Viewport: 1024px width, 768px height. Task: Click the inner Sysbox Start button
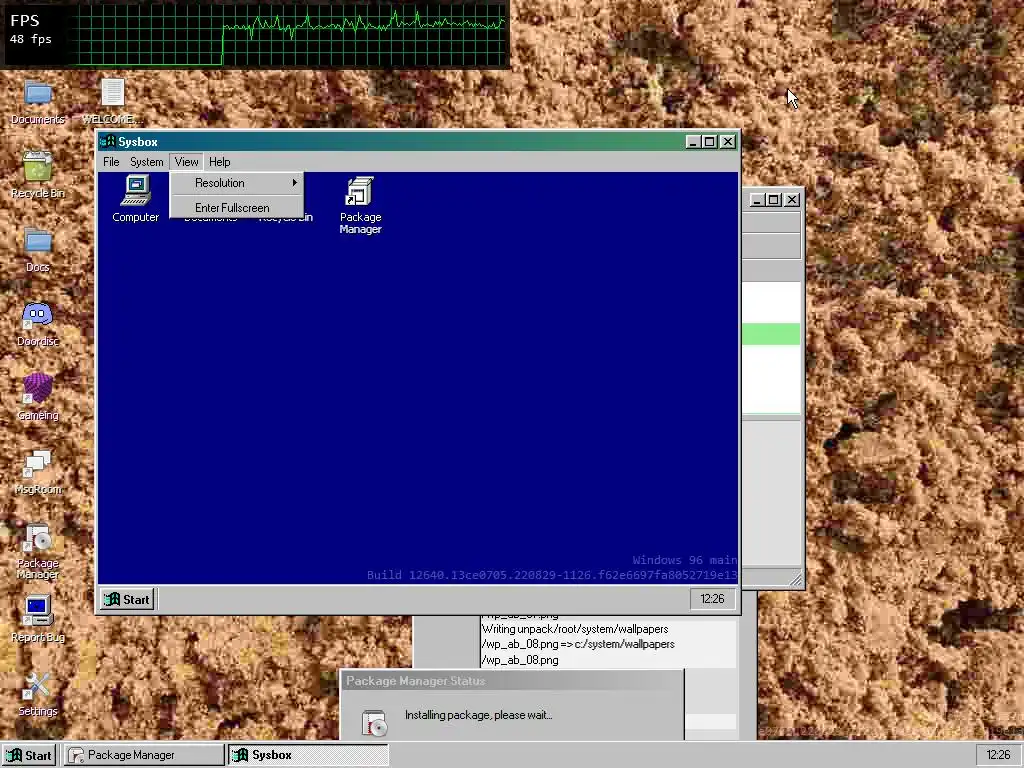pyautogui.click(x=127, y=600)
